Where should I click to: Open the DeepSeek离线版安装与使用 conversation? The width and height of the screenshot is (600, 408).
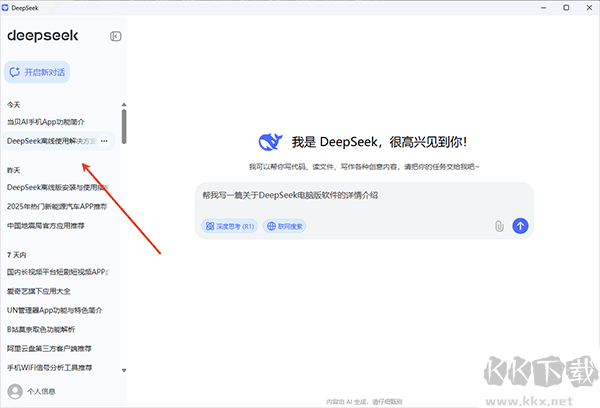57,188
